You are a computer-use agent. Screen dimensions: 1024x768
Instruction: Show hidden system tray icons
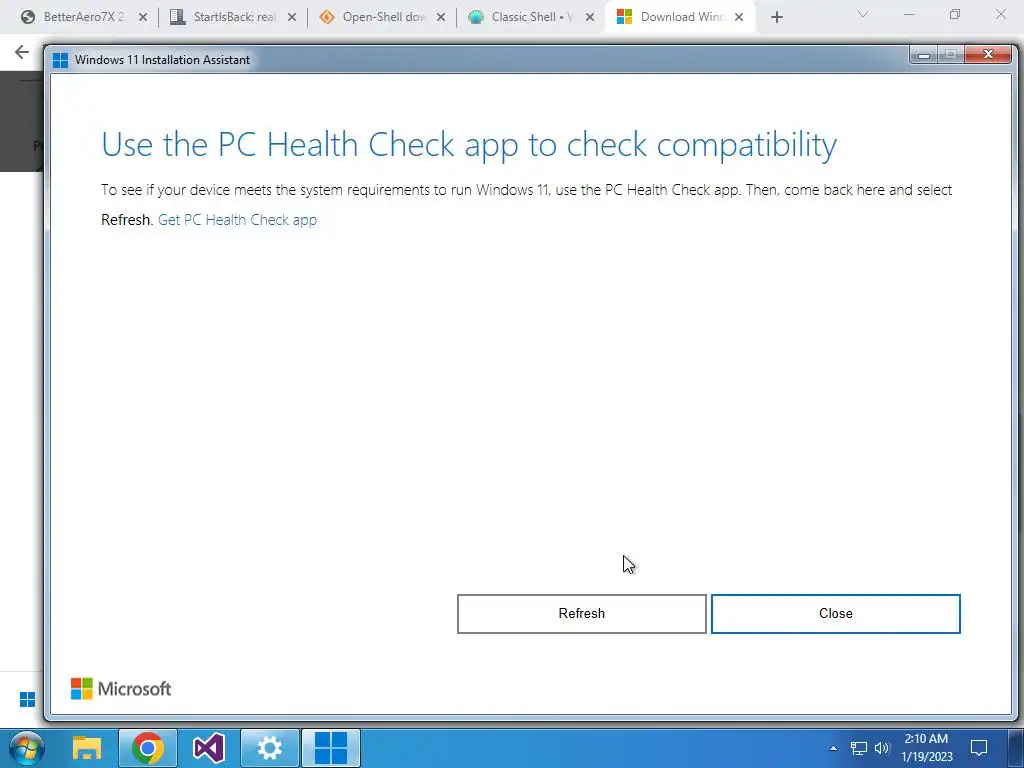click(833, 748)
